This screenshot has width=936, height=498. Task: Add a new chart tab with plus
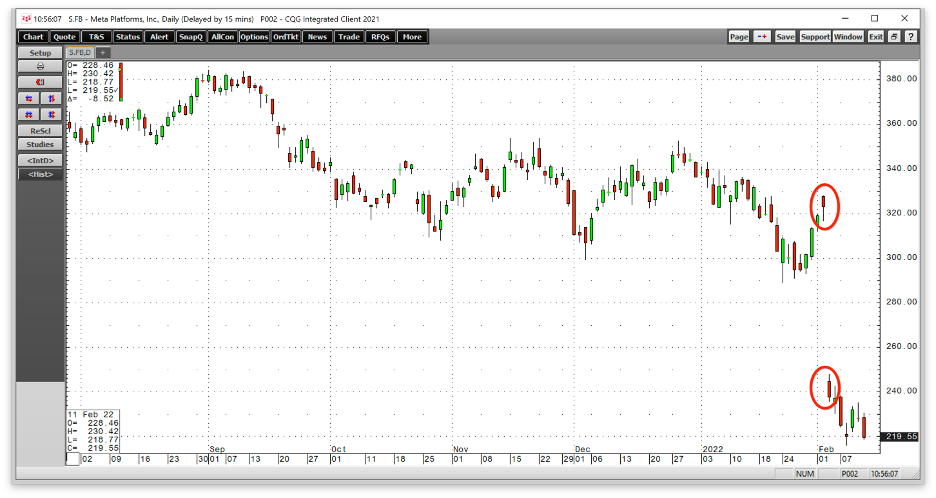tap(102, 53)
